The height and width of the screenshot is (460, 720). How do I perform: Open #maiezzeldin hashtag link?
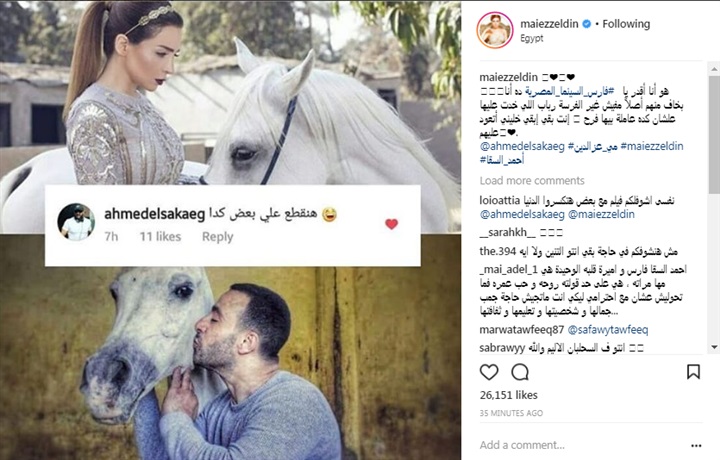(x=652, y=146)
